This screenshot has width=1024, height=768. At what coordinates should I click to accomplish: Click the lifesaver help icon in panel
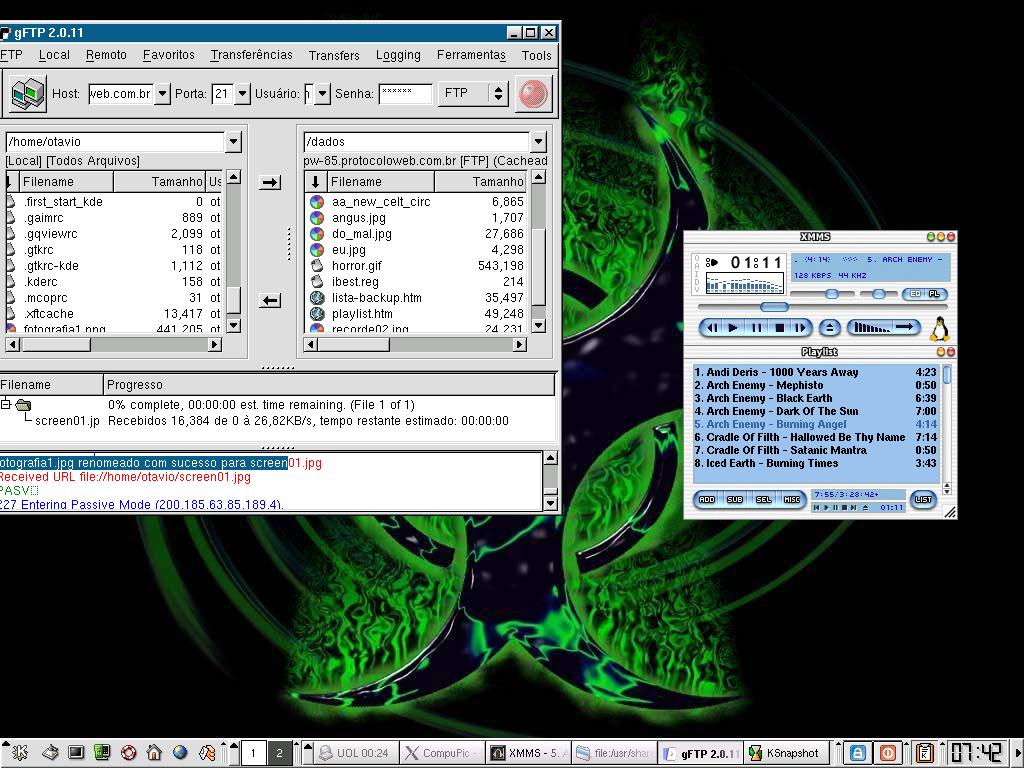[128, 753]
